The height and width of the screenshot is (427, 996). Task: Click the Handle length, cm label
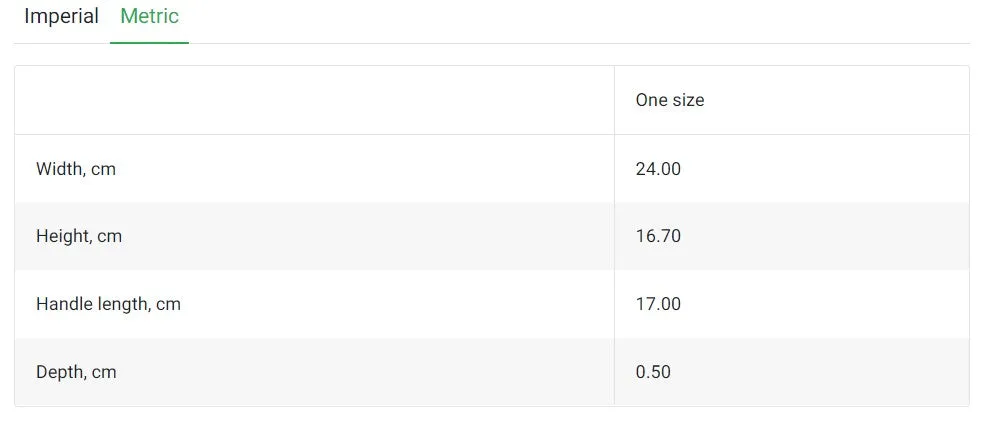(109, 304)
